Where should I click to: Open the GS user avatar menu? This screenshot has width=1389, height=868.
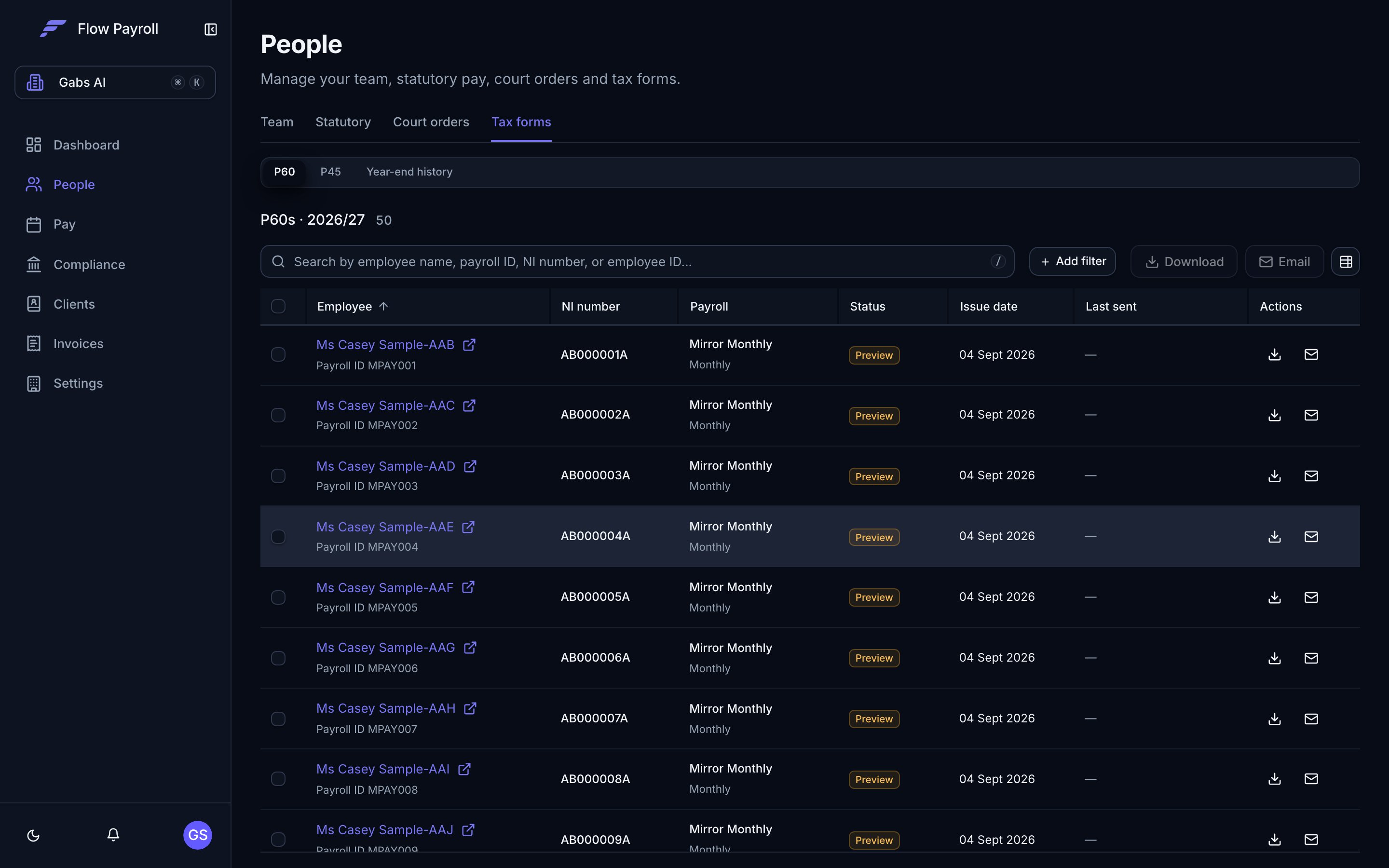[197, 835]
